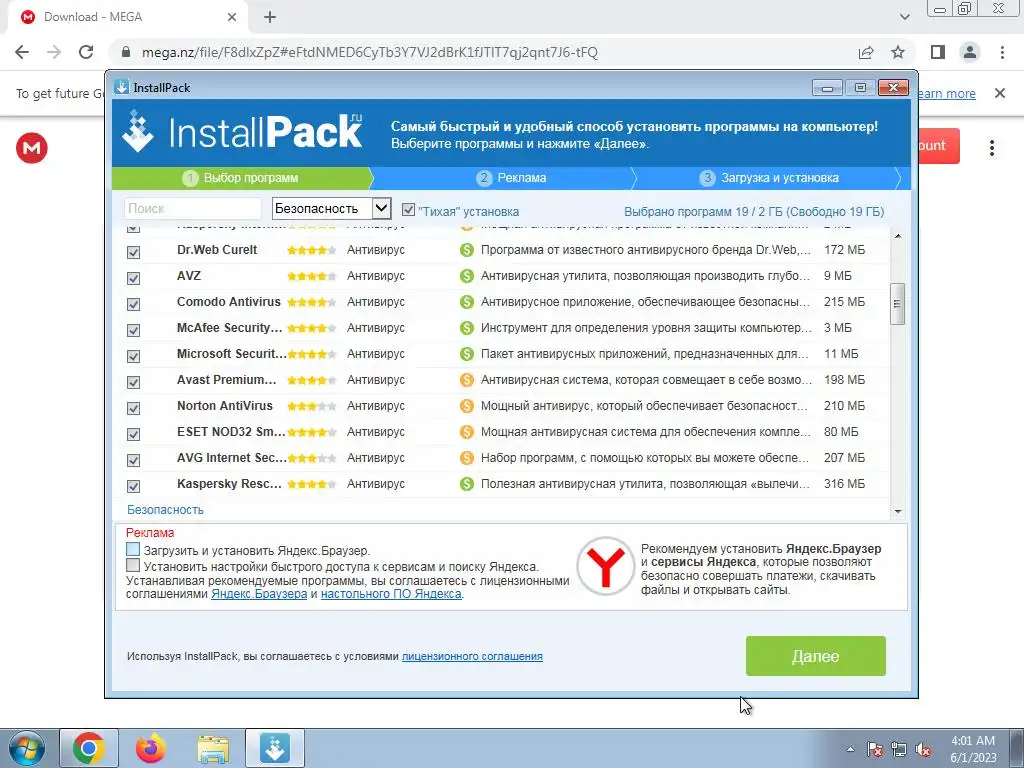1024x768 pixels.
Task: Open the Chrome profile icon
Action: (970, 52)
